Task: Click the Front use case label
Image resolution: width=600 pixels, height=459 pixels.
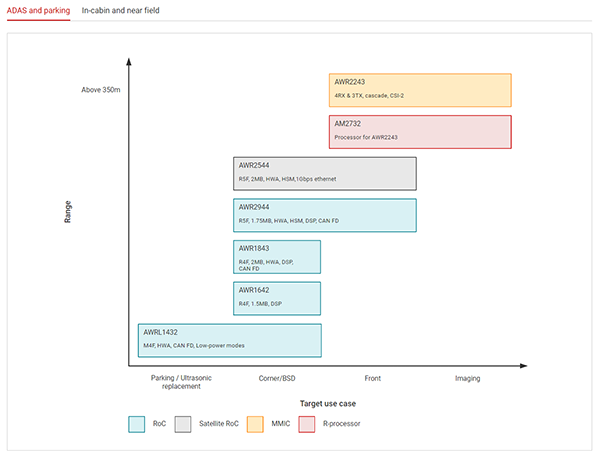Action: pyautogui.click(x=373, y=379)
